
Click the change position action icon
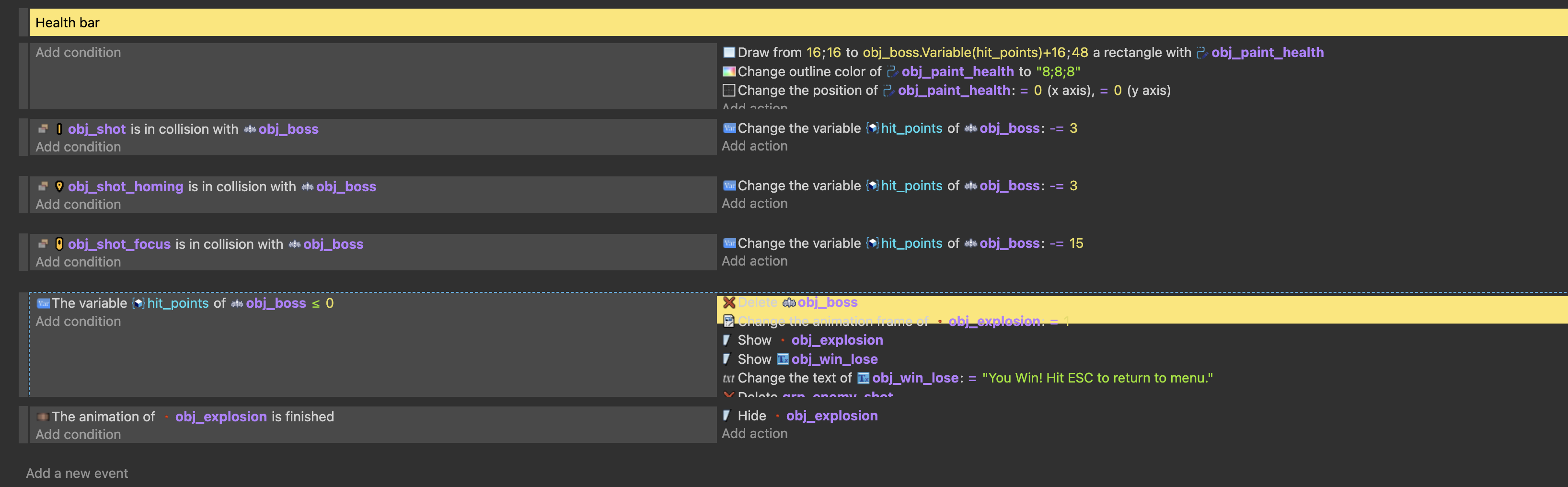728,91
